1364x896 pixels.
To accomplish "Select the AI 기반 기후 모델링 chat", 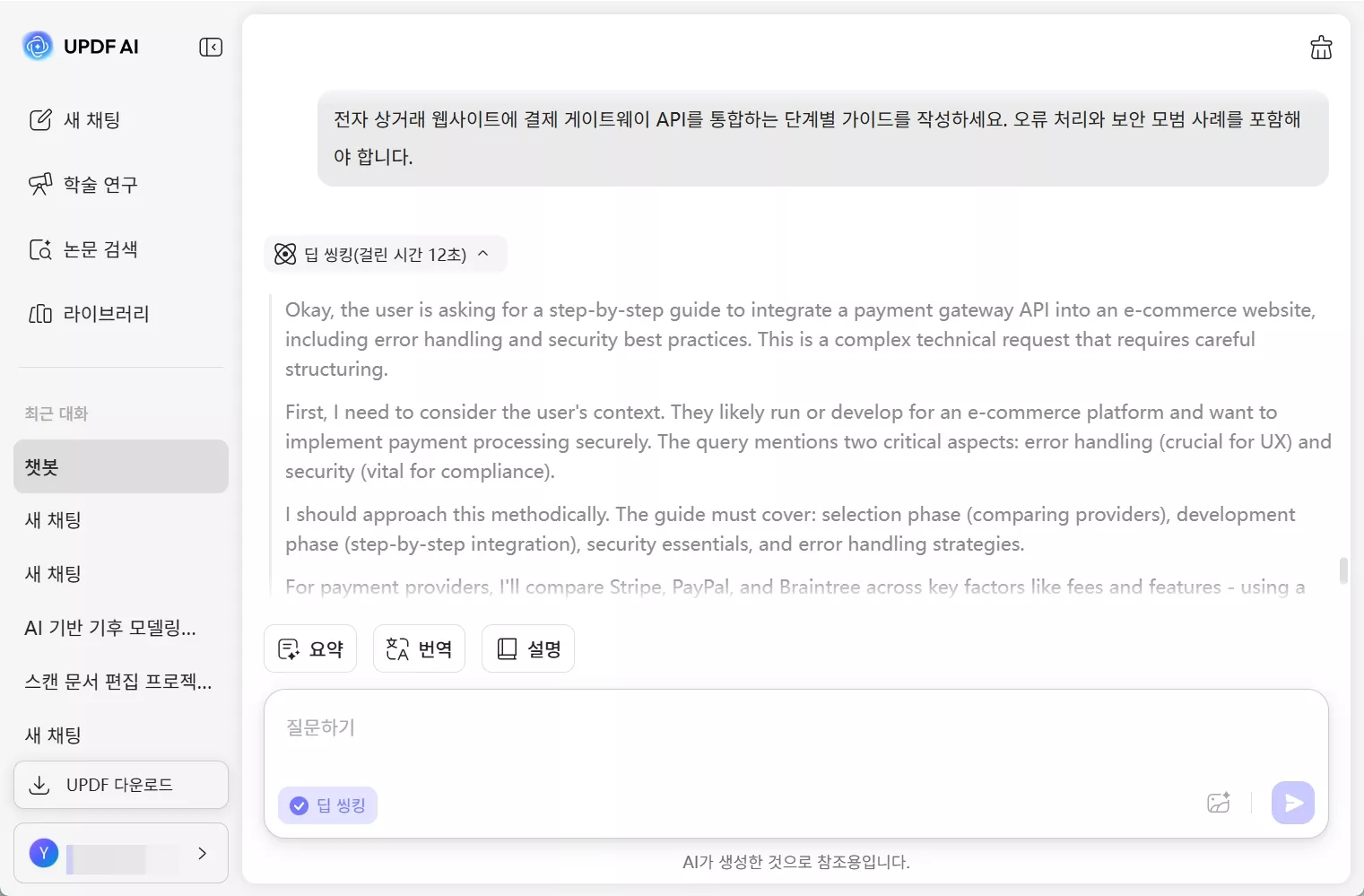I will click(109, 628).
